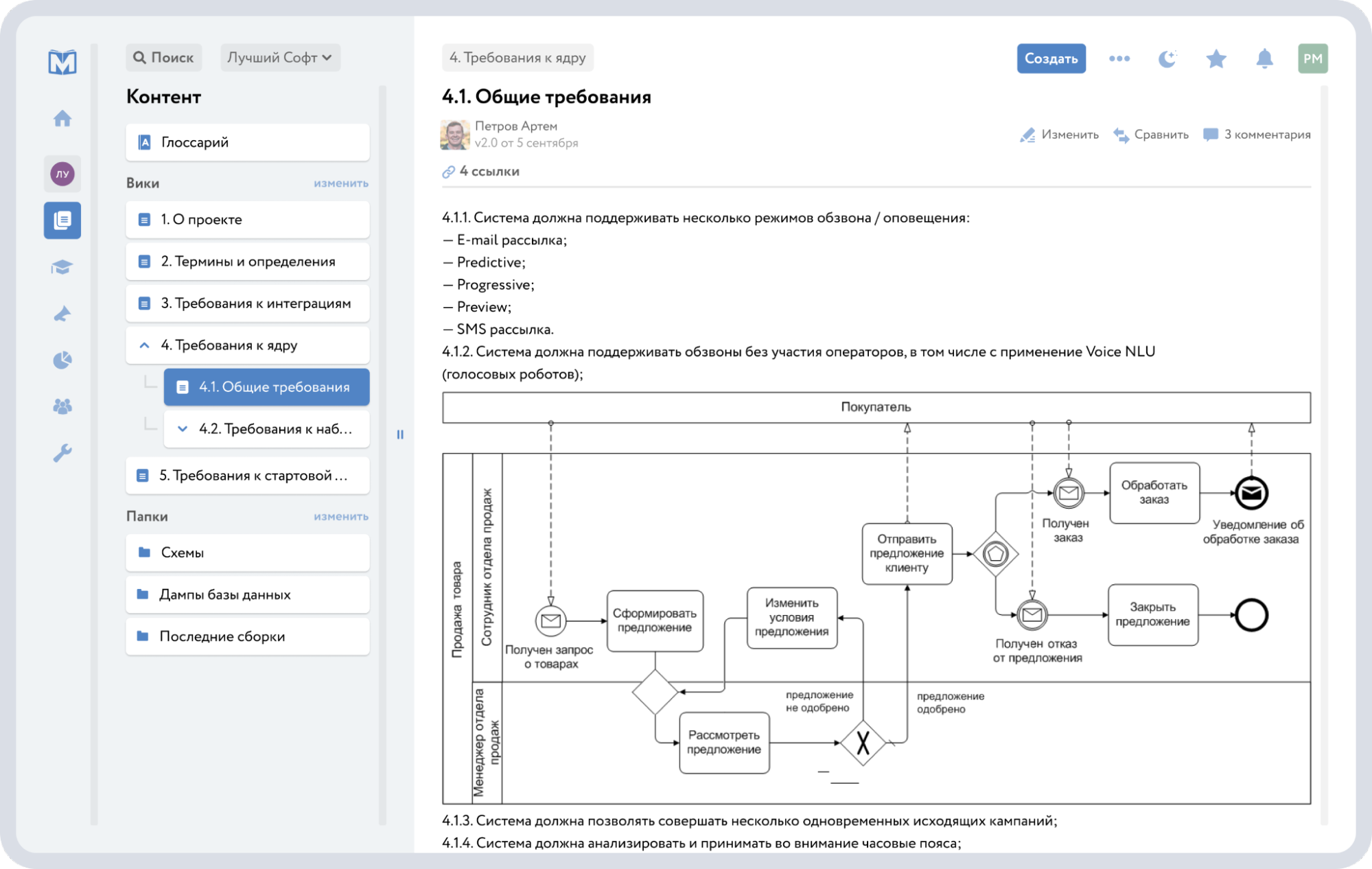
Task: Toggle sidebar with the pause-shaped handle
Action: pos(400,434)
